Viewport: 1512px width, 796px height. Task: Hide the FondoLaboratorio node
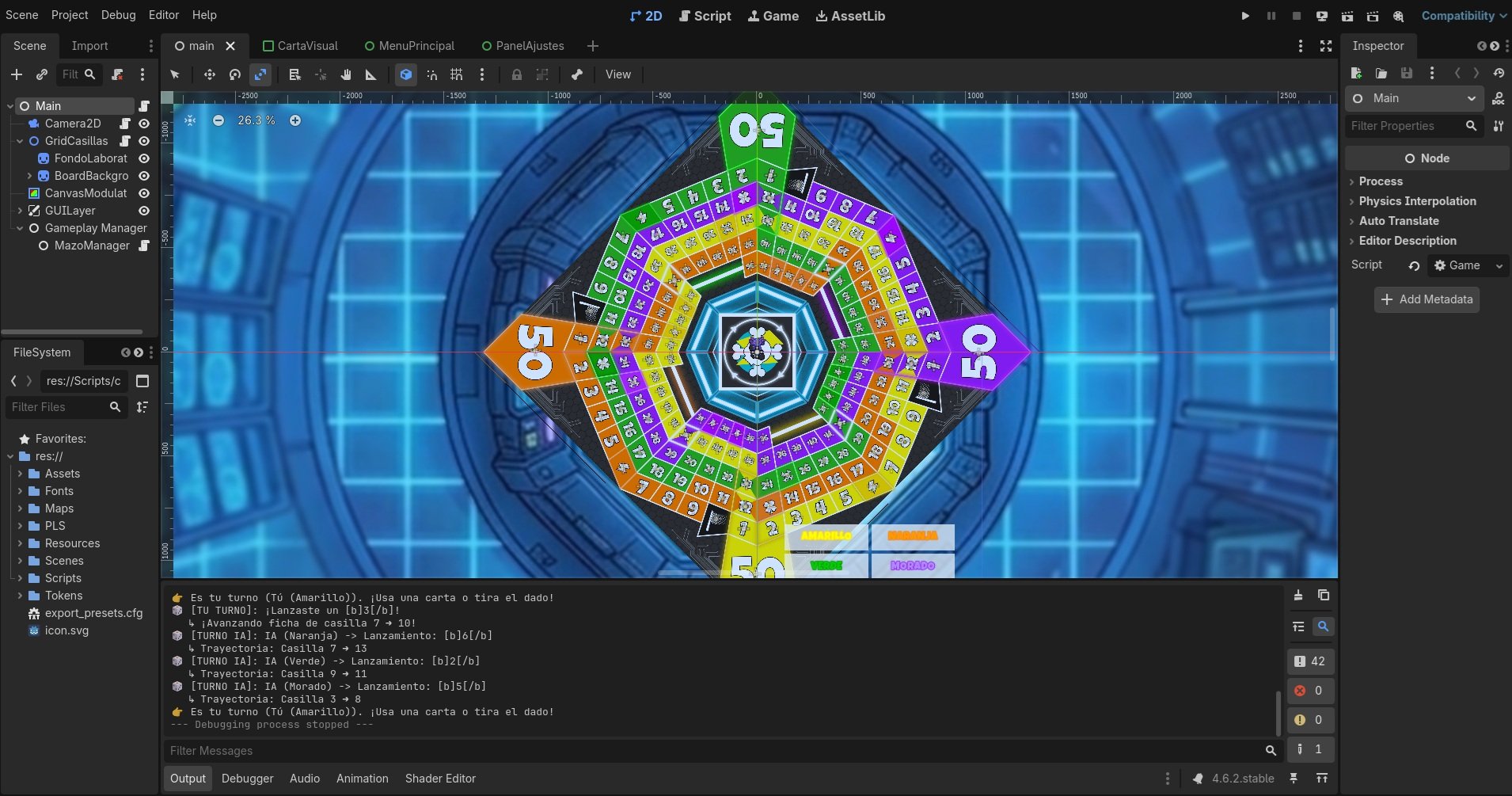point(144,158)
